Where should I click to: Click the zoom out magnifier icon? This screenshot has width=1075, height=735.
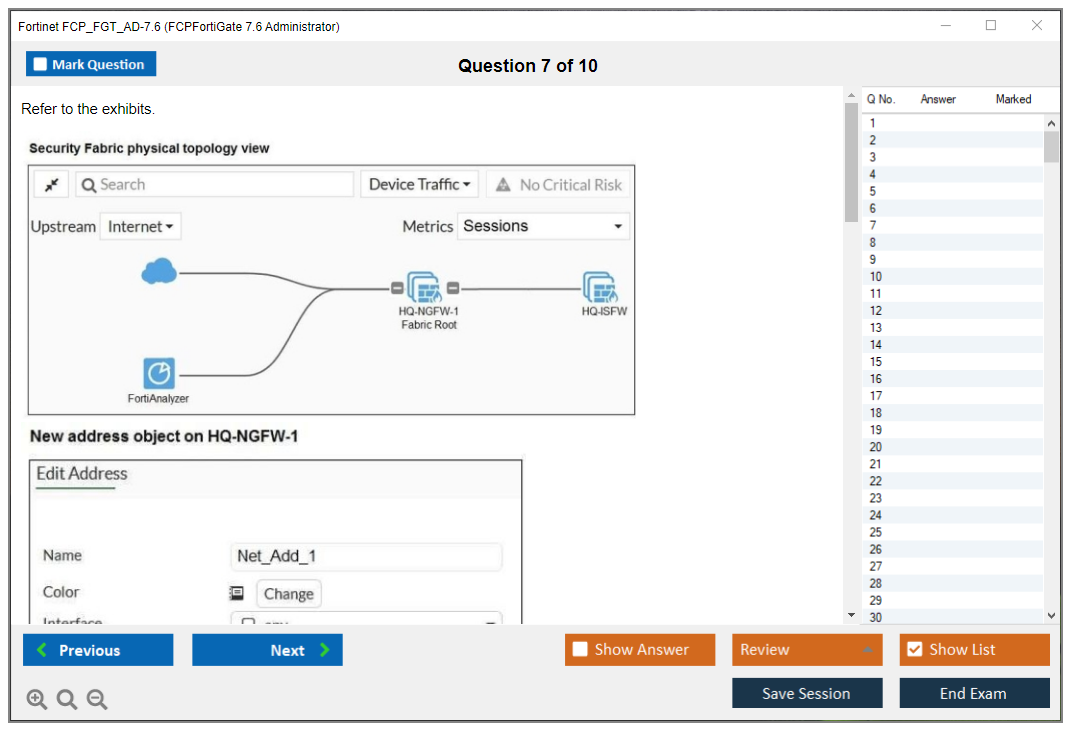[x=97, y=700]
